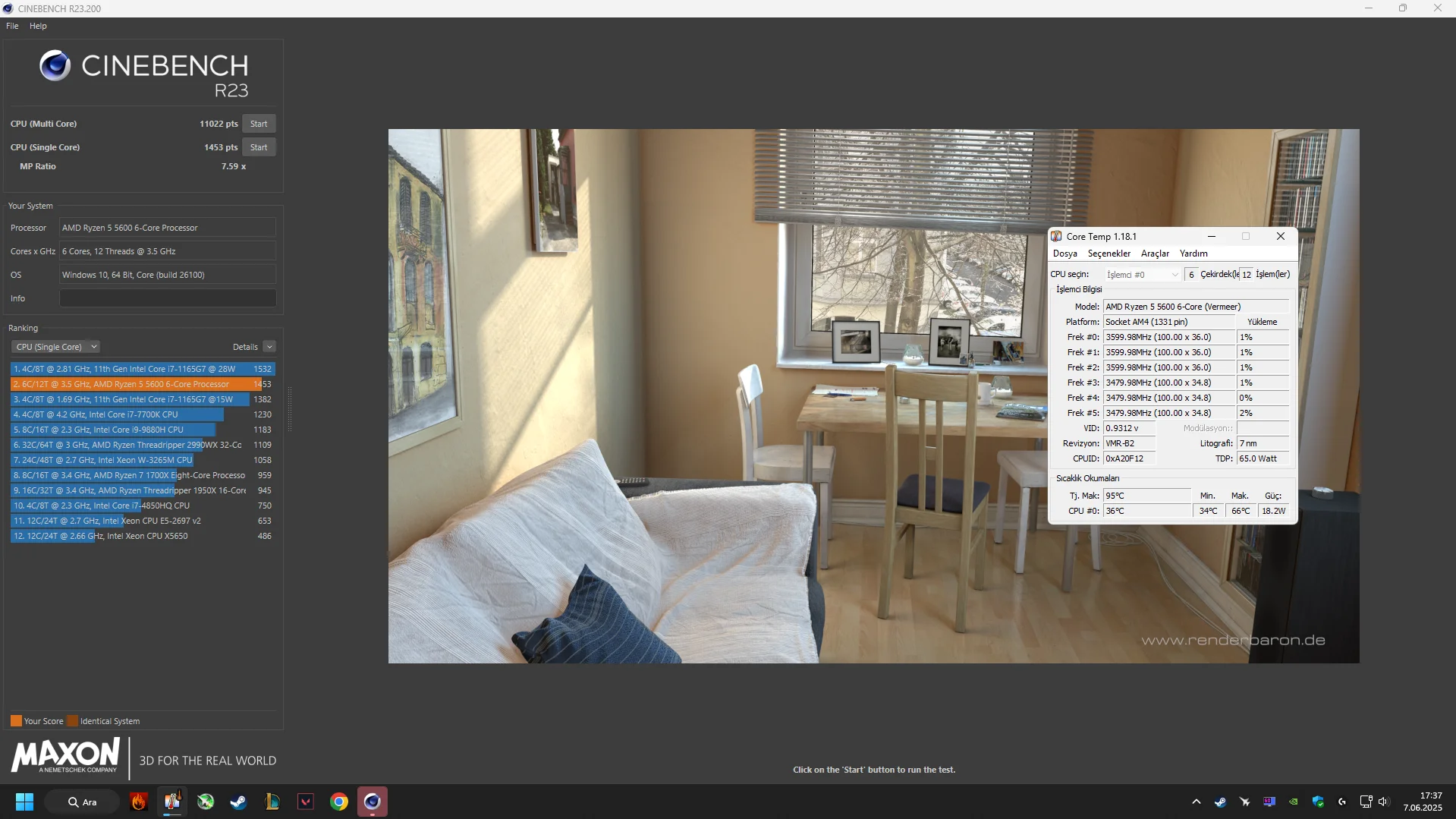
Task: Click the Identical System legend swatch
Action: click(x=72, y=721)
